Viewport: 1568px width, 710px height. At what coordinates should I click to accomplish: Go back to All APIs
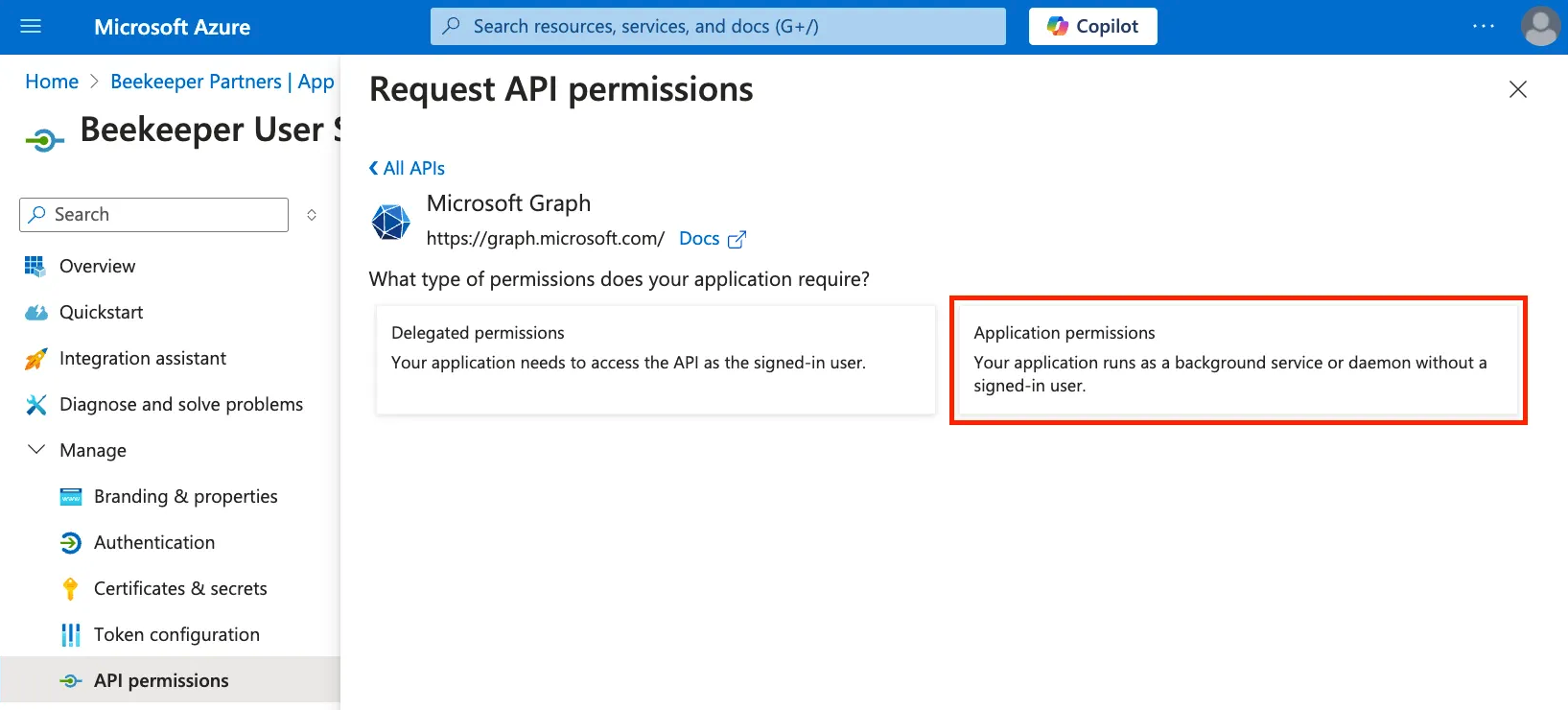[x=408, y=168]
